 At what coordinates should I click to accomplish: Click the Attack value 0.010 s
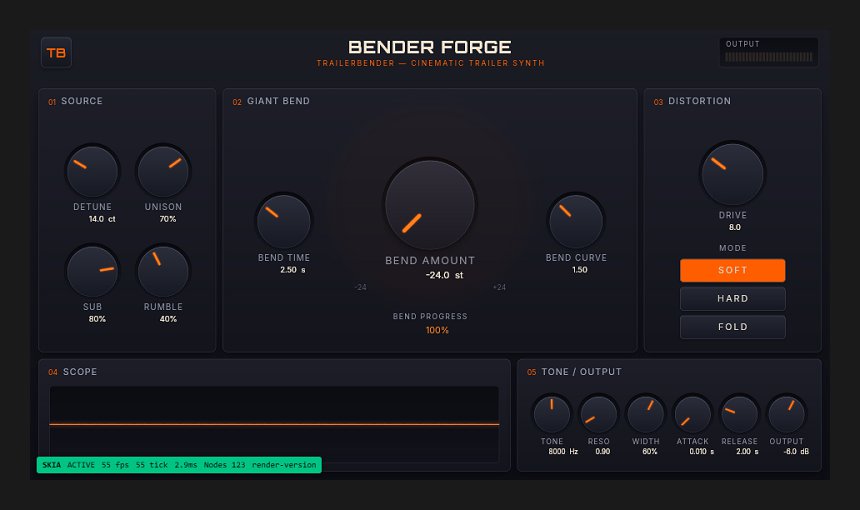tap(701, 451)
